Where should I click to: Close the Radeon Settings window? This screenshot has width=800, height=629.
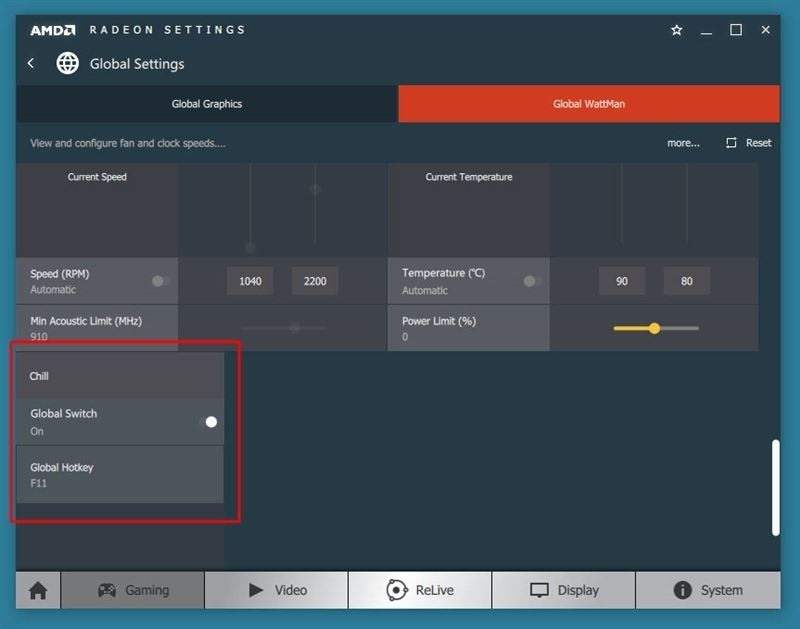[765, 30]
